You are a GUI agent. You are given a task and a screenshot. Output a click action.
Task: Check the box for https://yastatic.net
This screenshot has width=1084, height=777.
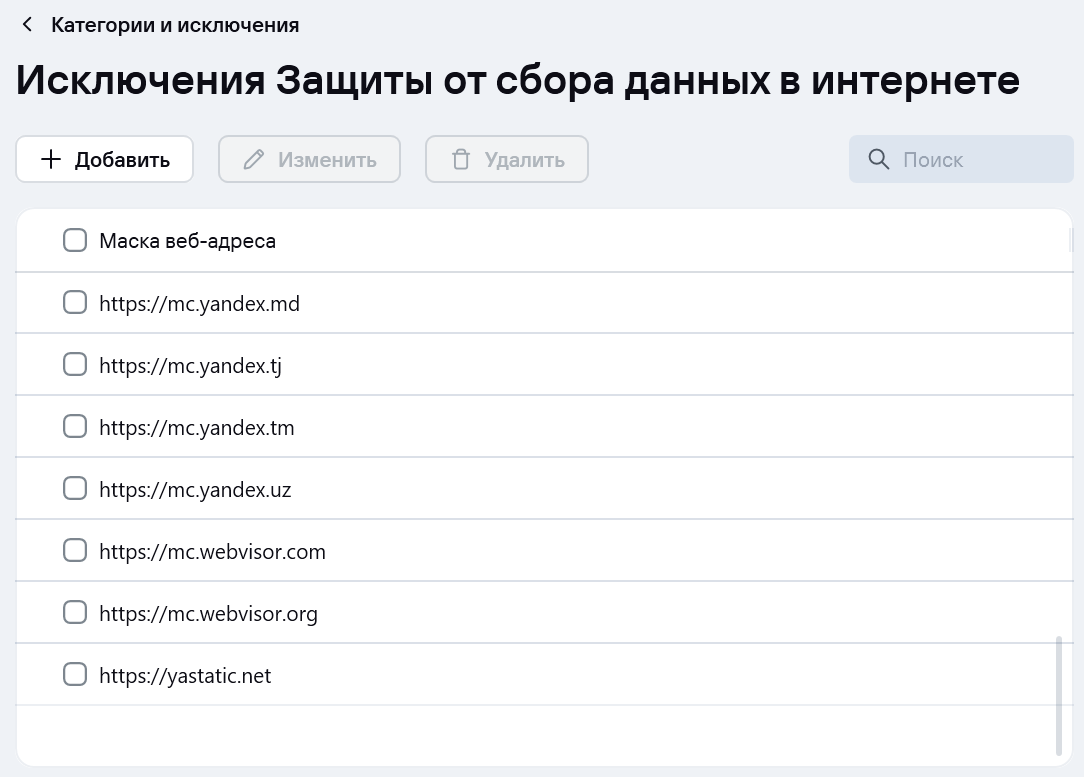(75, 675)
